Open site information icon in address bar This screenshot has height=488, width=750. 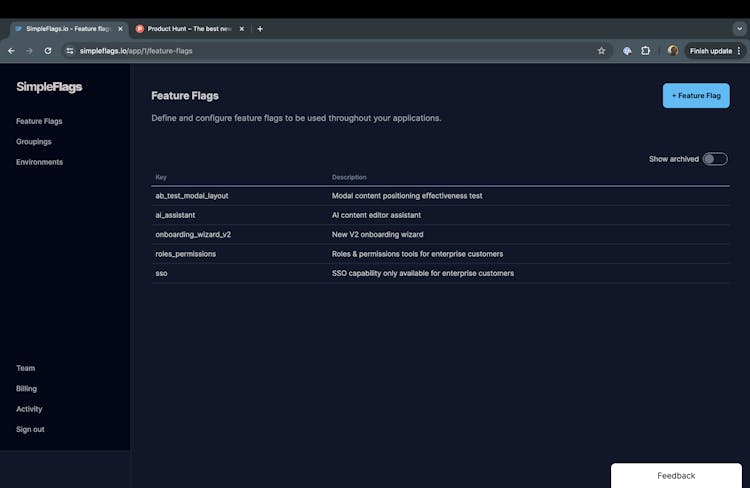(70, 51)
